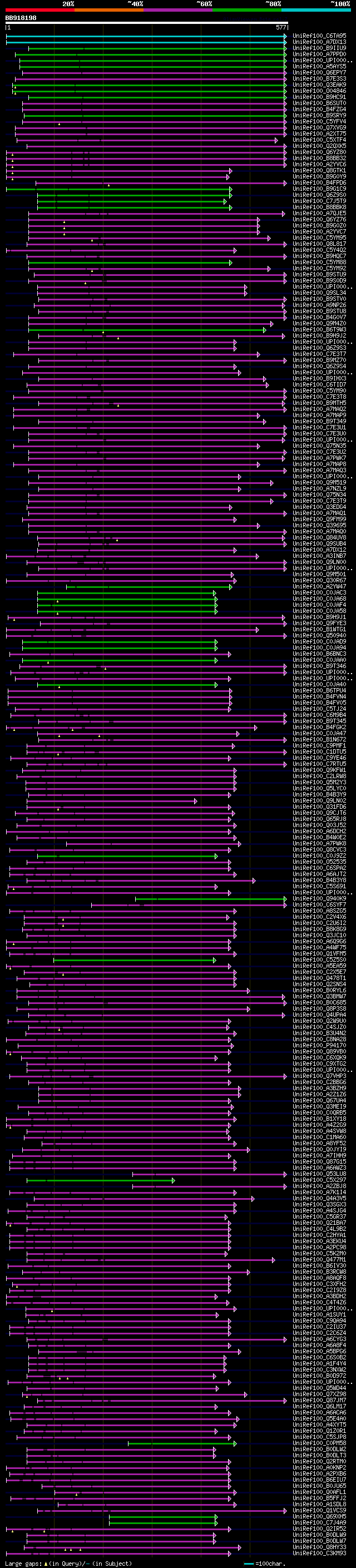Click label UniRef100_B4FZG4
Screen dimensions: 356x1568
click(x=319, y=109)
